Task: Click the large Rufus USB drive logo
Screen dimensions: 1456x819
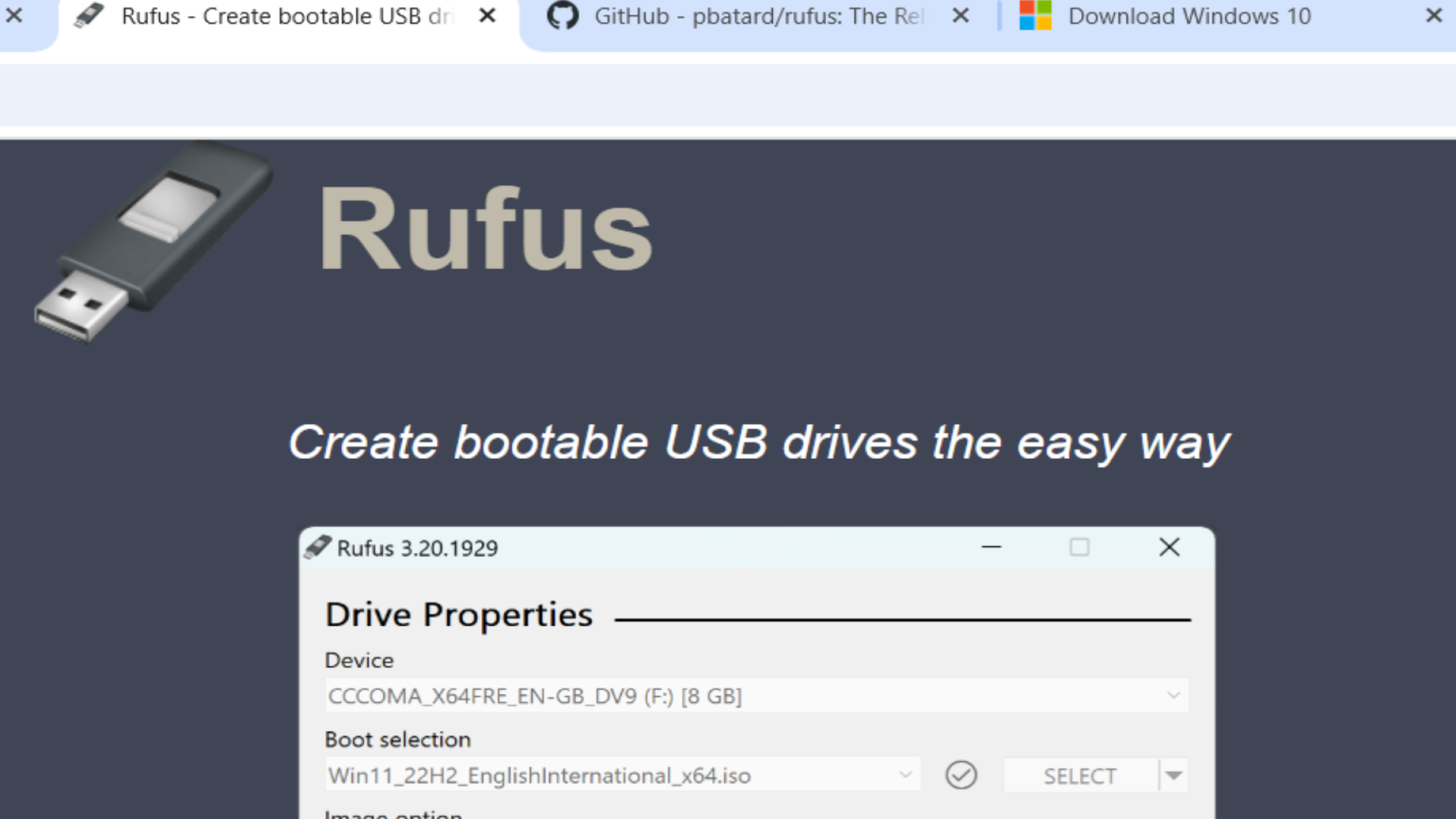Action: (x=153, y=242)
